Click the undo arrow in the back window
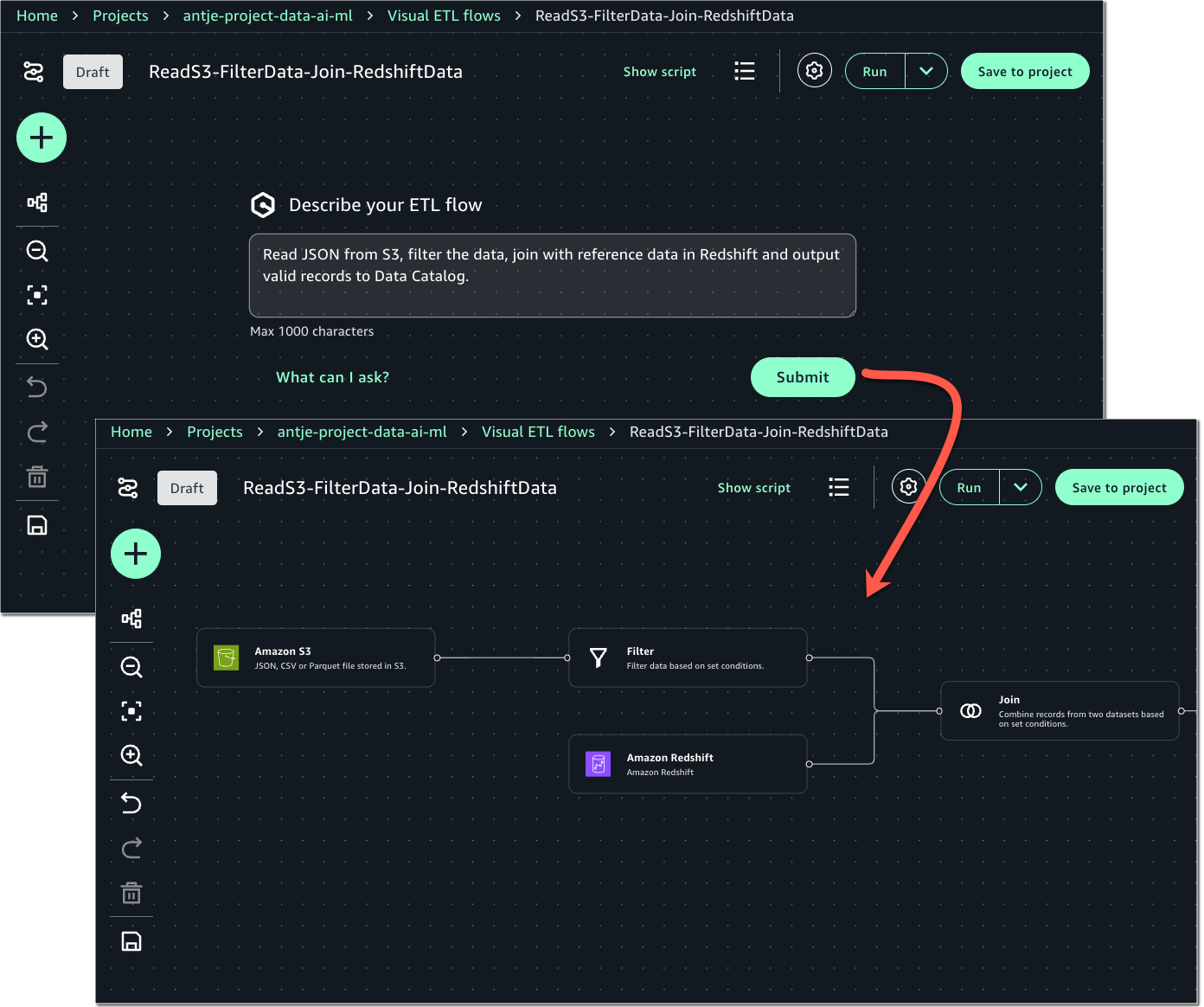This screenshot has height=1007, width=1204. point(37,387)
